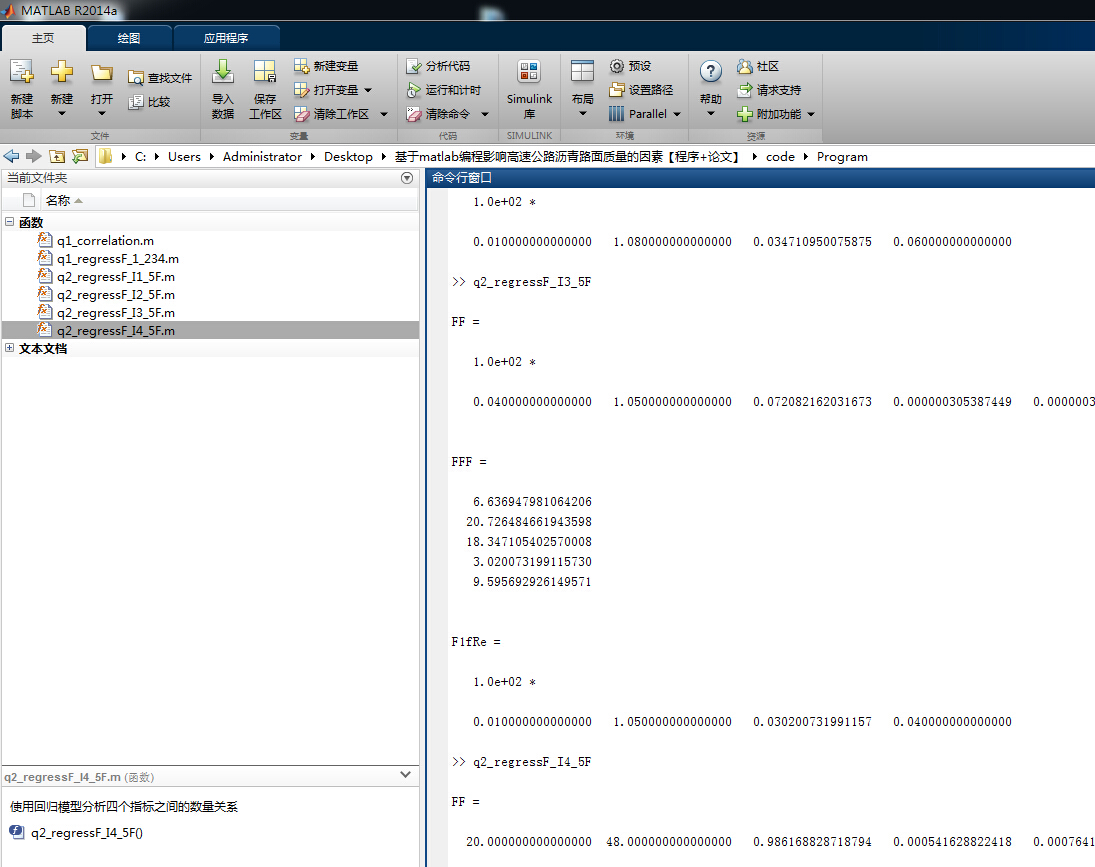This screenshot has width=1095, height=867.
Task: Click the 附加功能 (Add-Ons) icon
Action: point(745,114)
